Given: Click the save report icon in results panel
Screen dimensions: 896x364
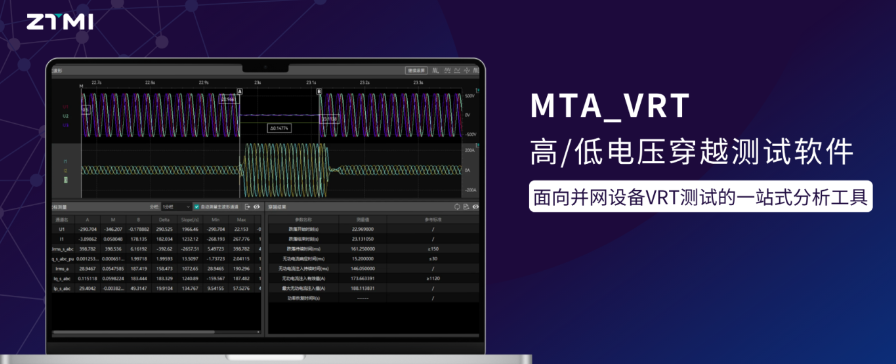Looking at the screenshot, I should tap(466, 207).
